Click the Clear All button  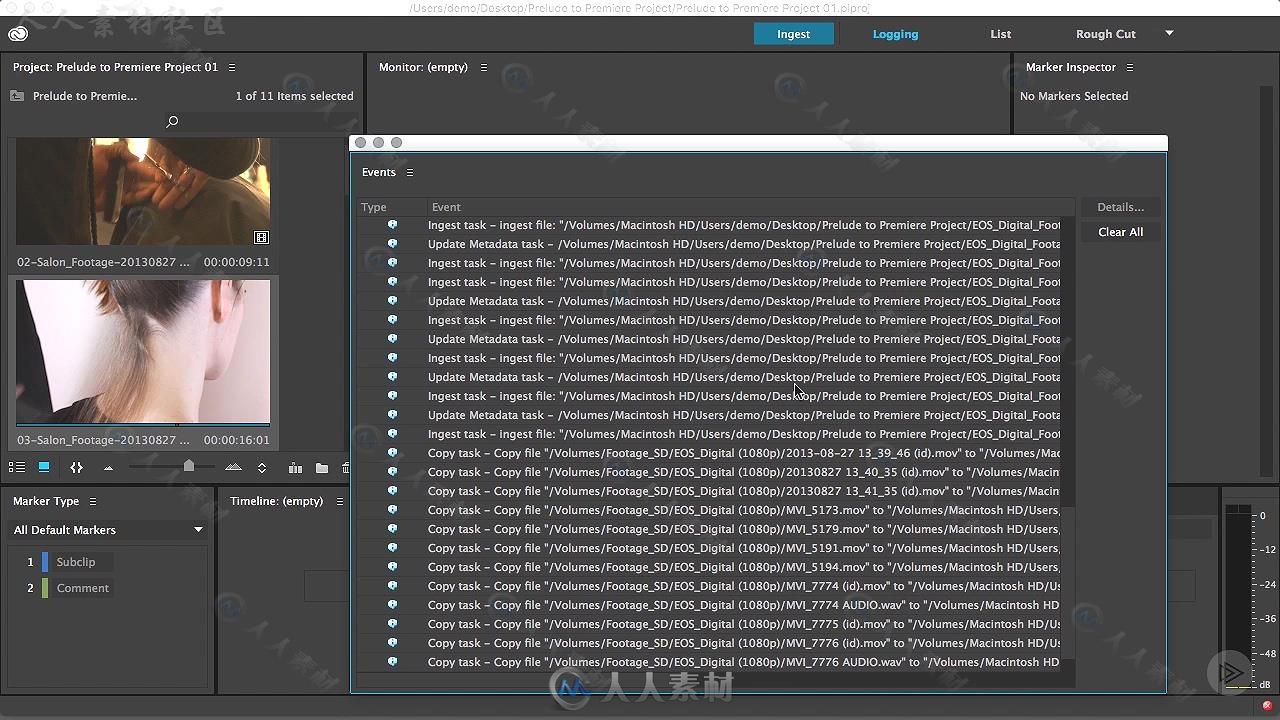click(x=1120, y=232)
